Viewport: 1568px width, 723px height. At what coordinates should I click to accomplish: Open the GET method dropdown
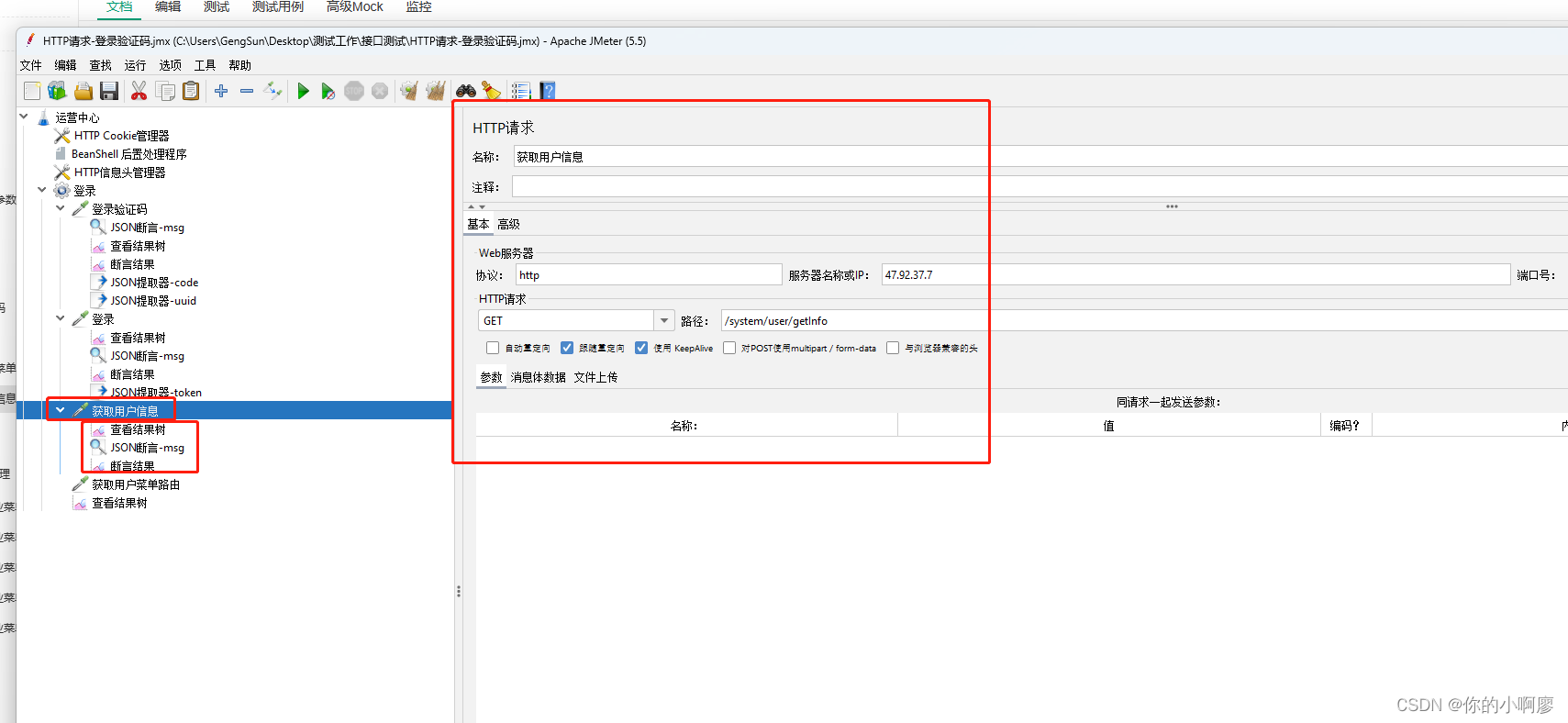pos(664,320)
